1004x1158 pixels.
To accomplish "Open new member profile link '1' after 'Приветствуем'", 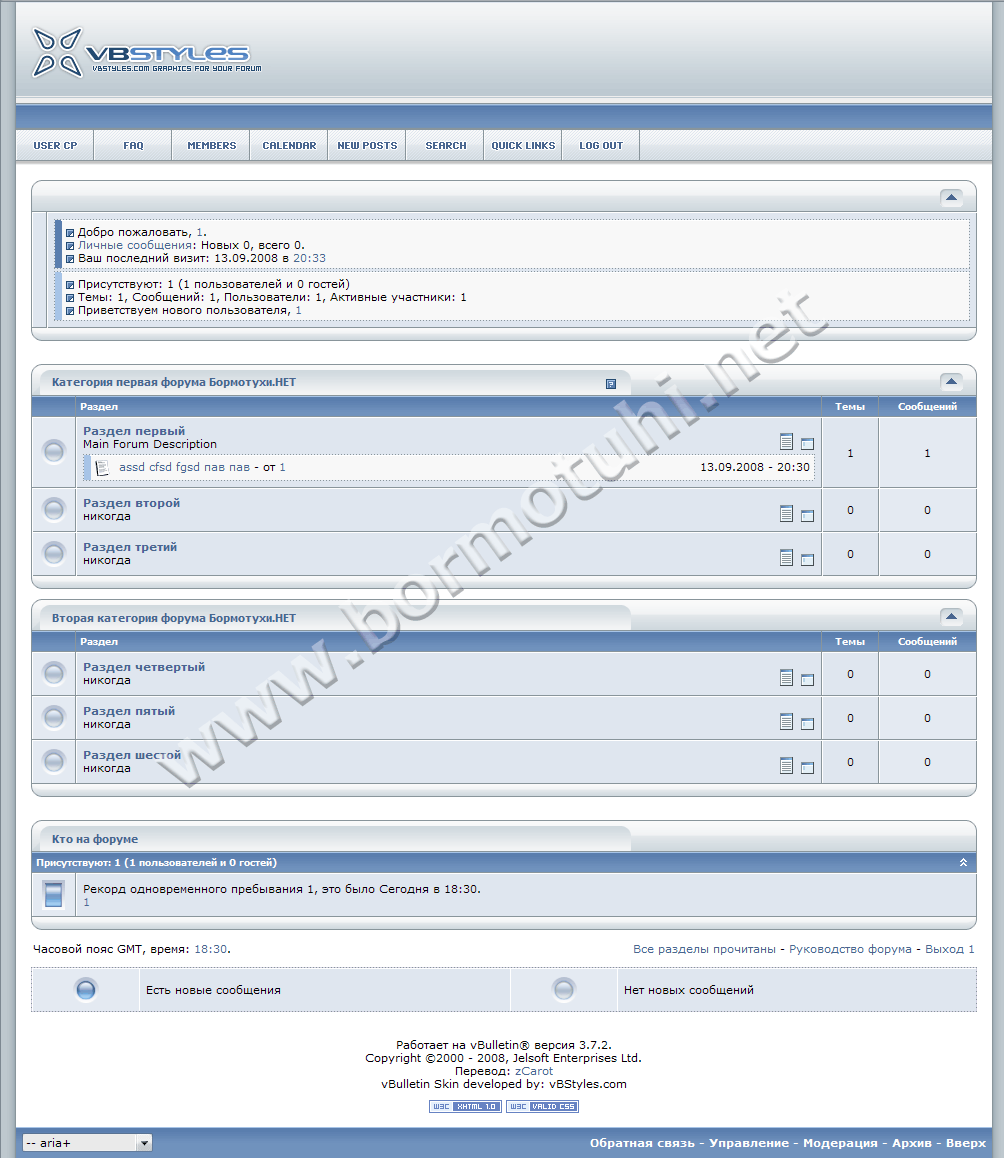I will [298, 310].
